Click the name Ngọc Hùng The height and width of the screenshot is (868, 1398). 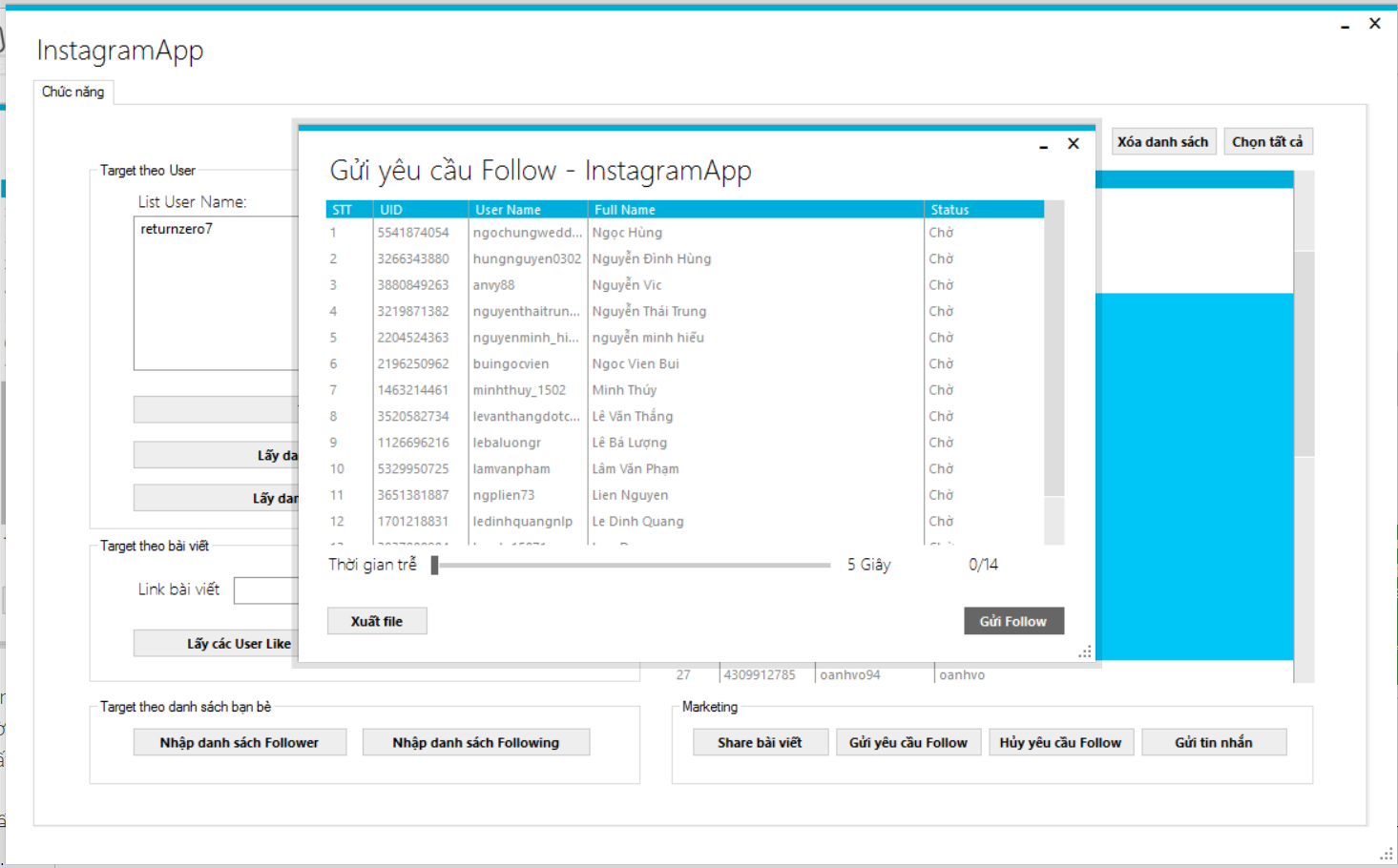[627, 233]
